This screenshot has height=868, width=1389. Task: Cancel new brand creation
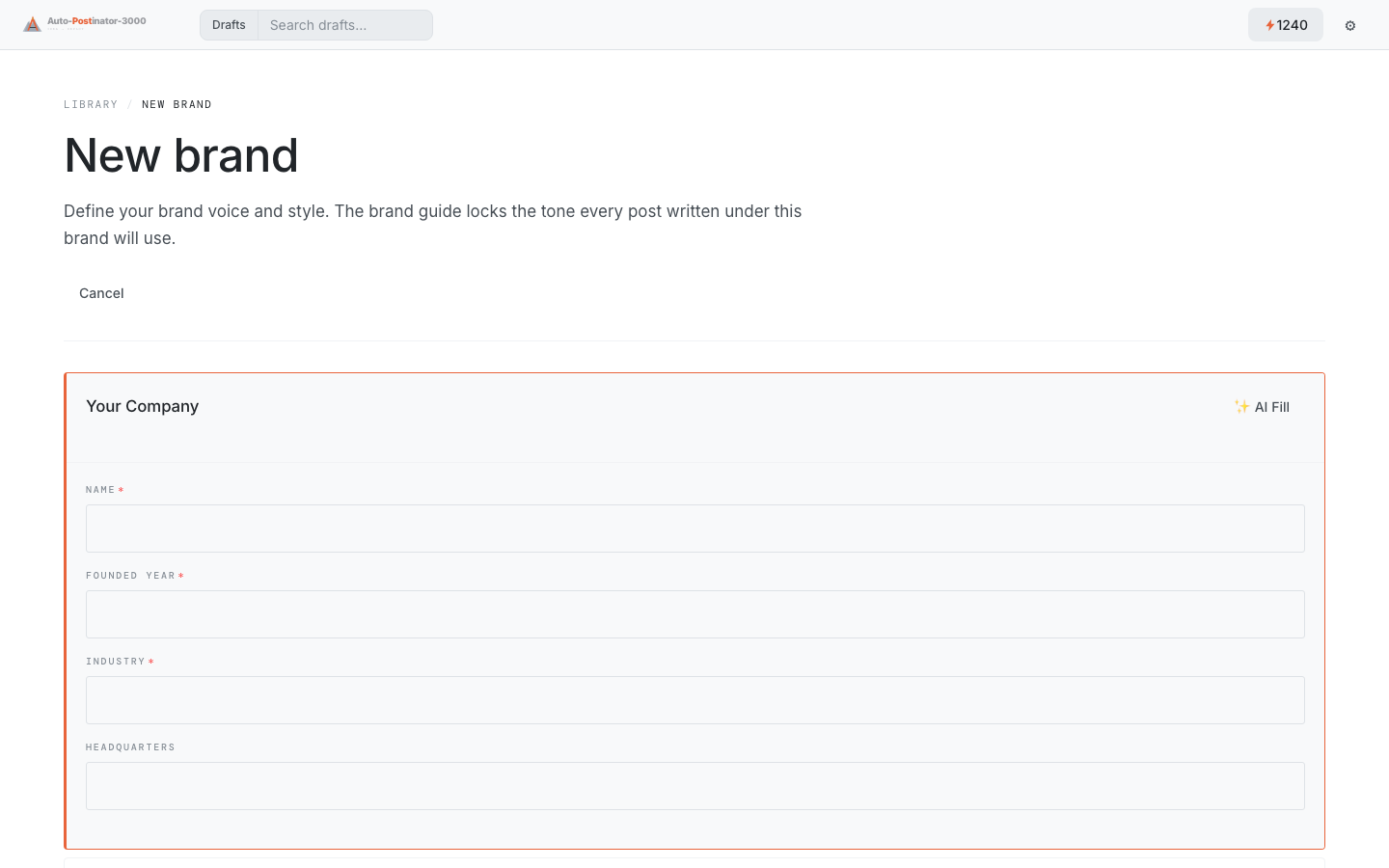(x=101, y=293)
